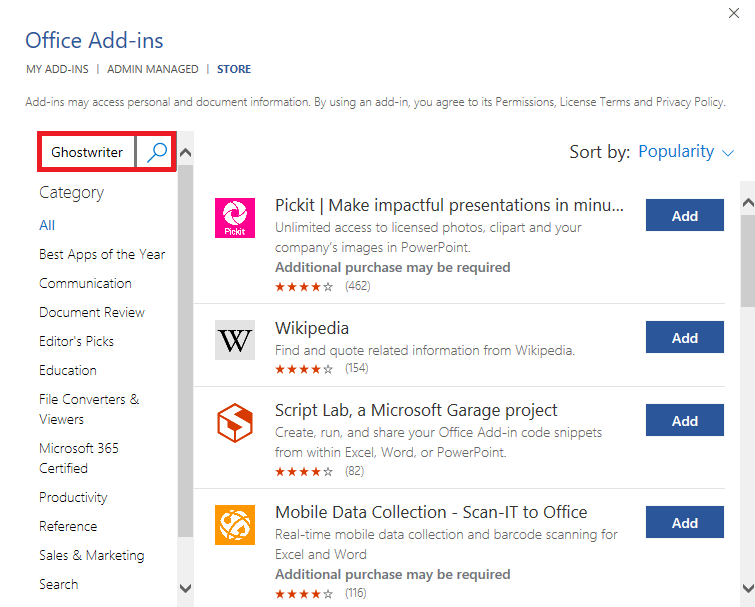Add Mobile Data Collection Scan-IT add-in
Image resolution: width=755 pixels, height=607 pixels.
point(685,522)
